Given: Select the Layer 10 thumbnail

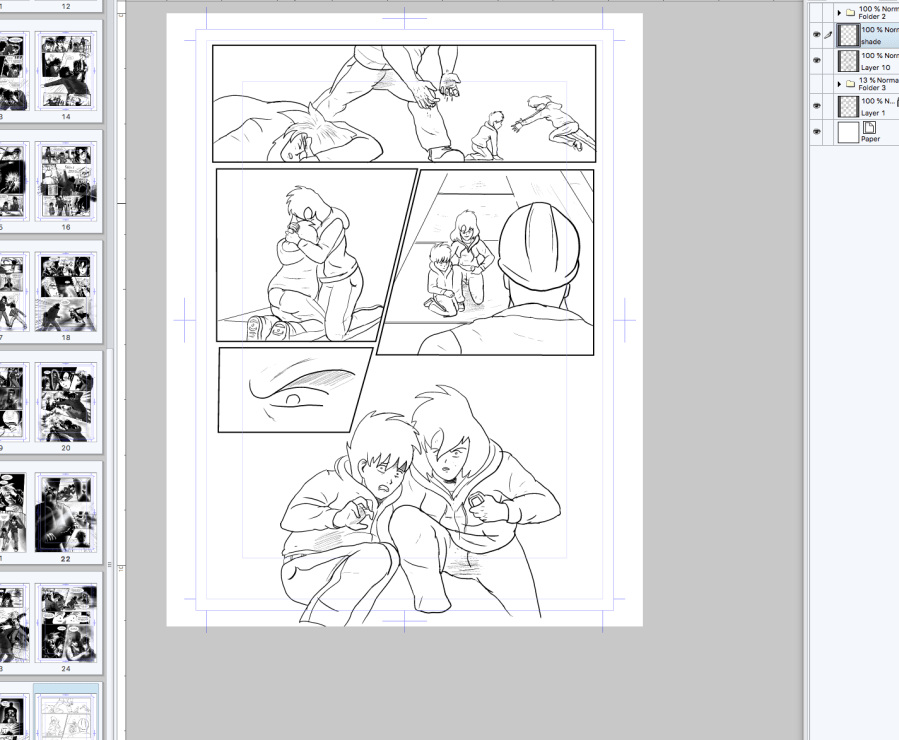Looking at the screenshot, I should (x=848, y=61).
